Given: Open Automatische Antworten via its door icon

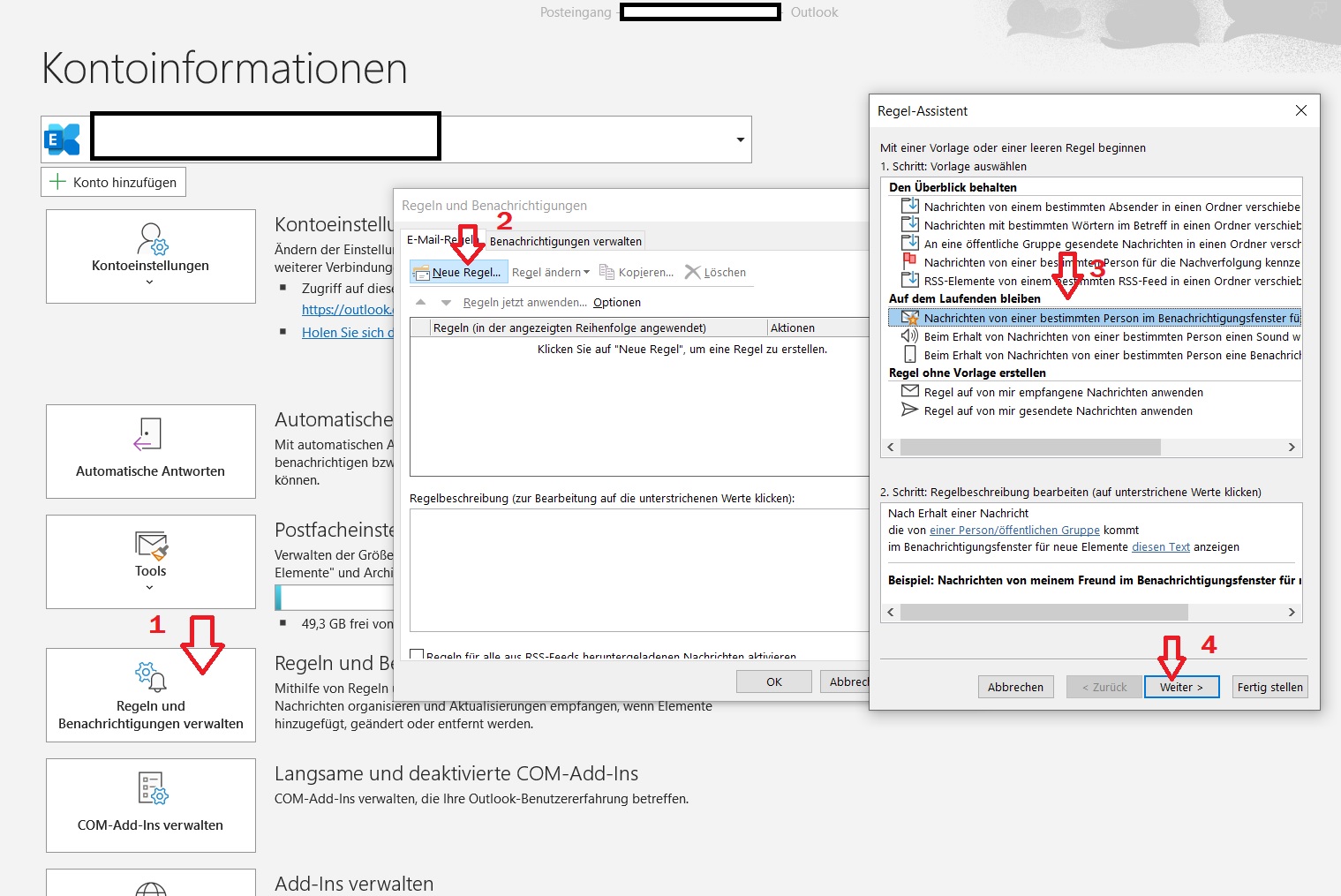Looking at the screenshot, I should [x=148, y=434].
